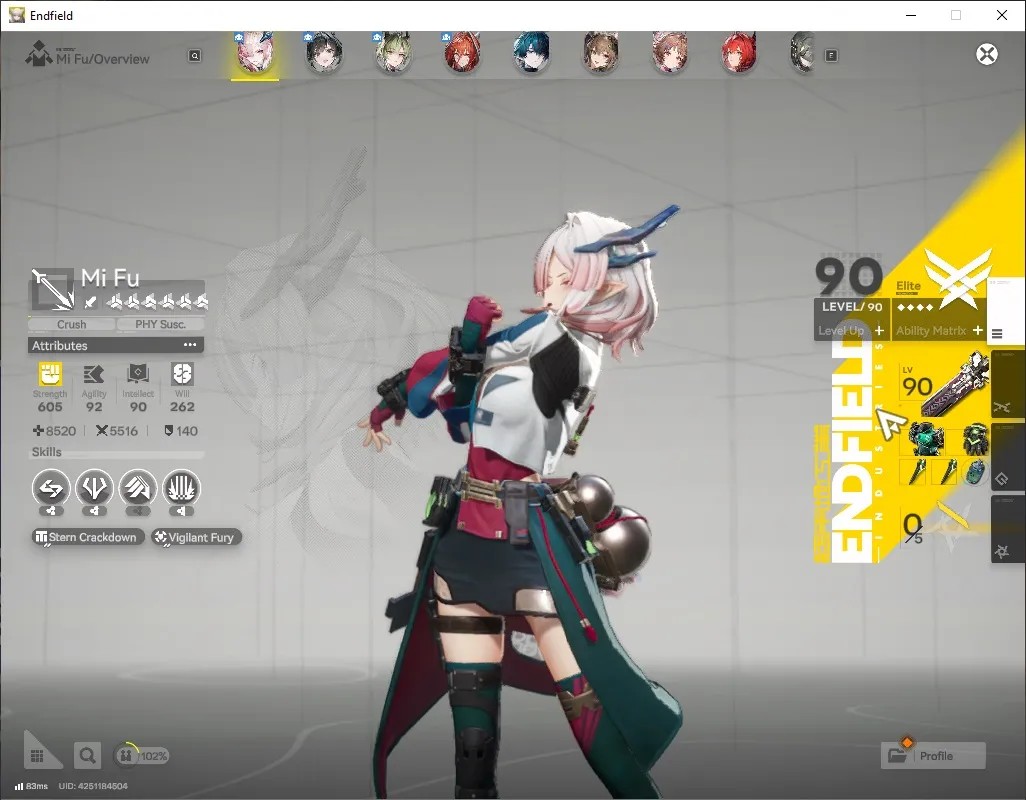
Task: Open the second skill icon
Action: point(94,488)
